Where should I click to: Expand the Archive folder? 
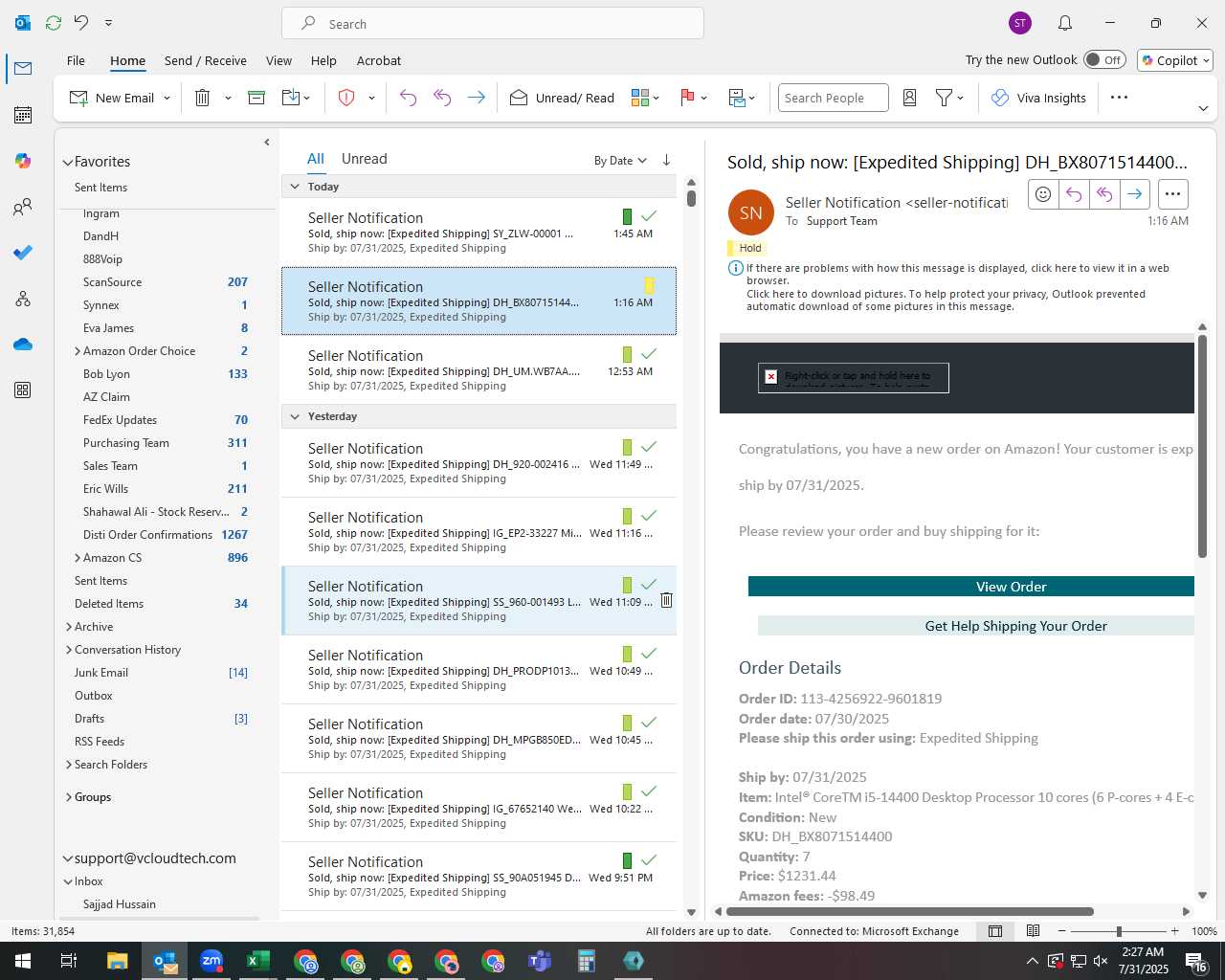pos(68,627)
